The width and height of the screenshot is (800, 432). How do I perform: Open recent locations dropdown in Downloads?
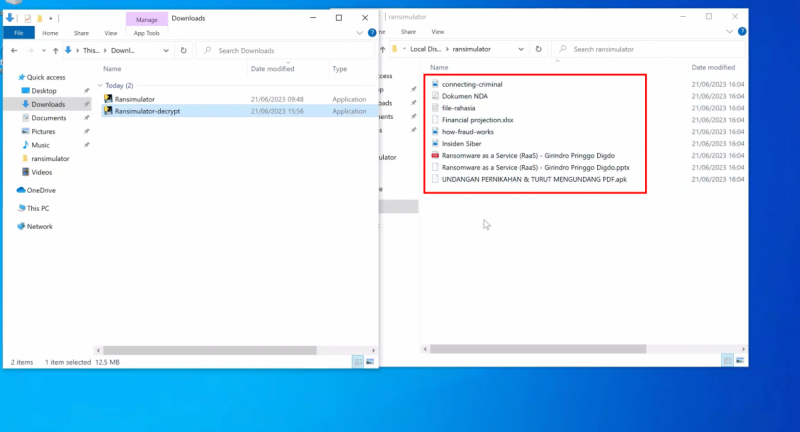tap(43, 50)
